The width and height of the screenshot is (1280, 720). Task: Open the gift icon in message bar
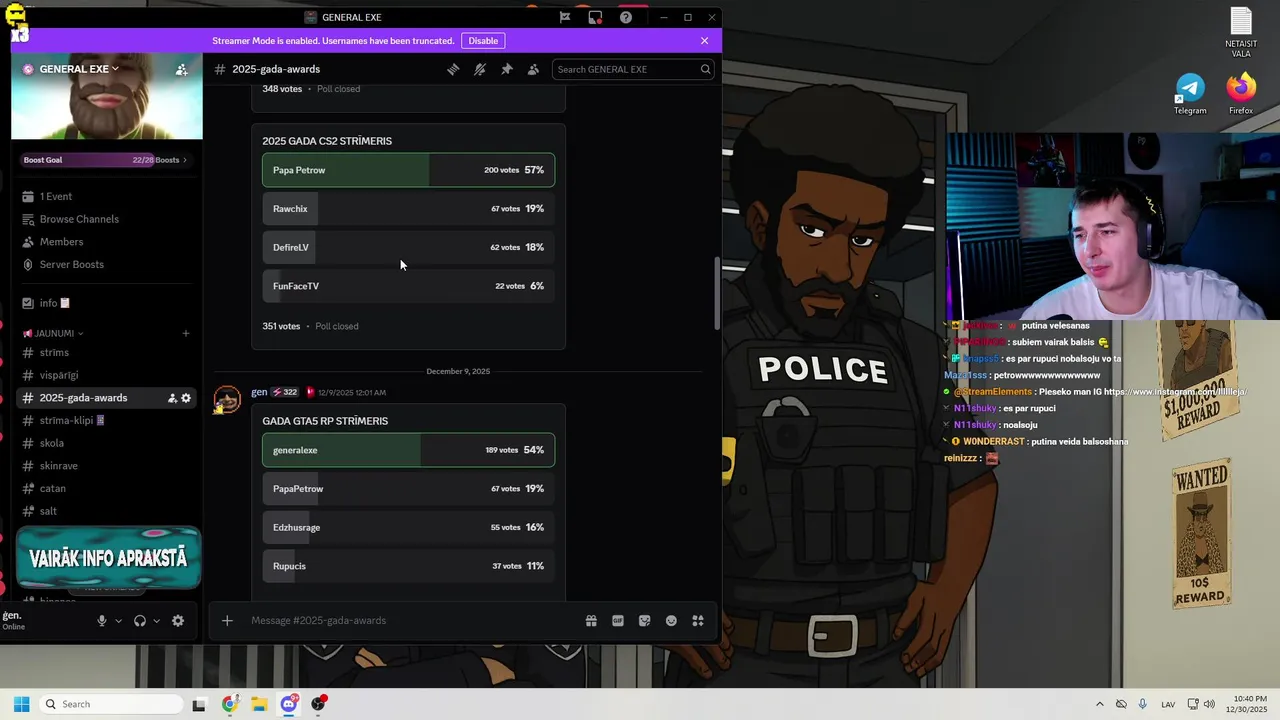pos(591,620)
